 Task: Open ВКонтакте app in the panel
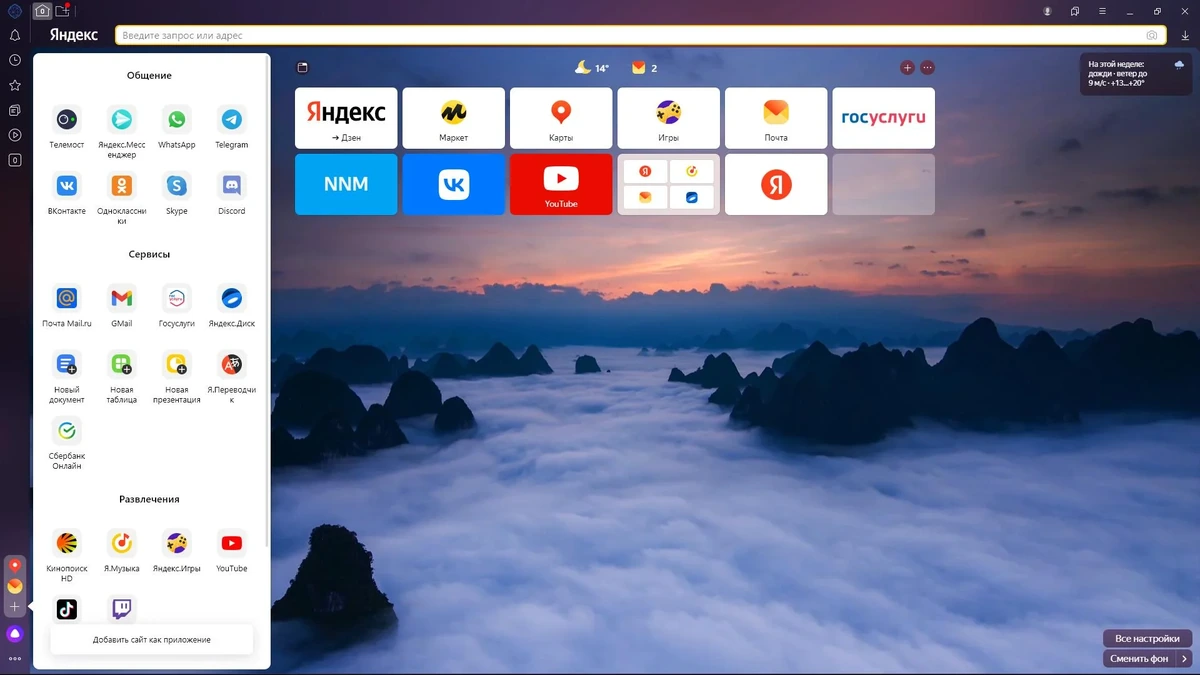tap(66, 186)
